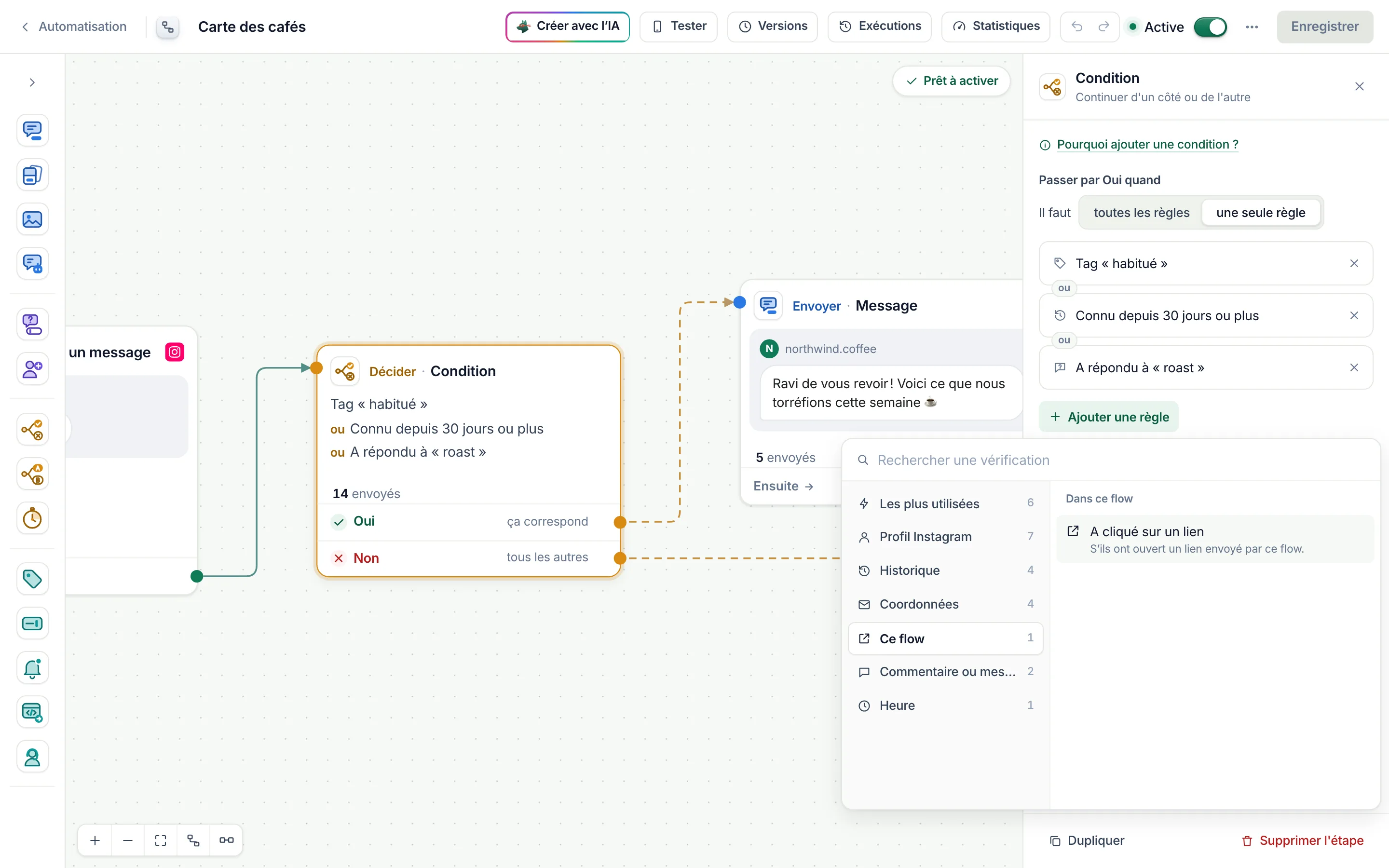The width and height of the screenshot is (1389, 868).
Task: Expand the collapsed left sidebar chevron
Action: click(x=32, y=82)
